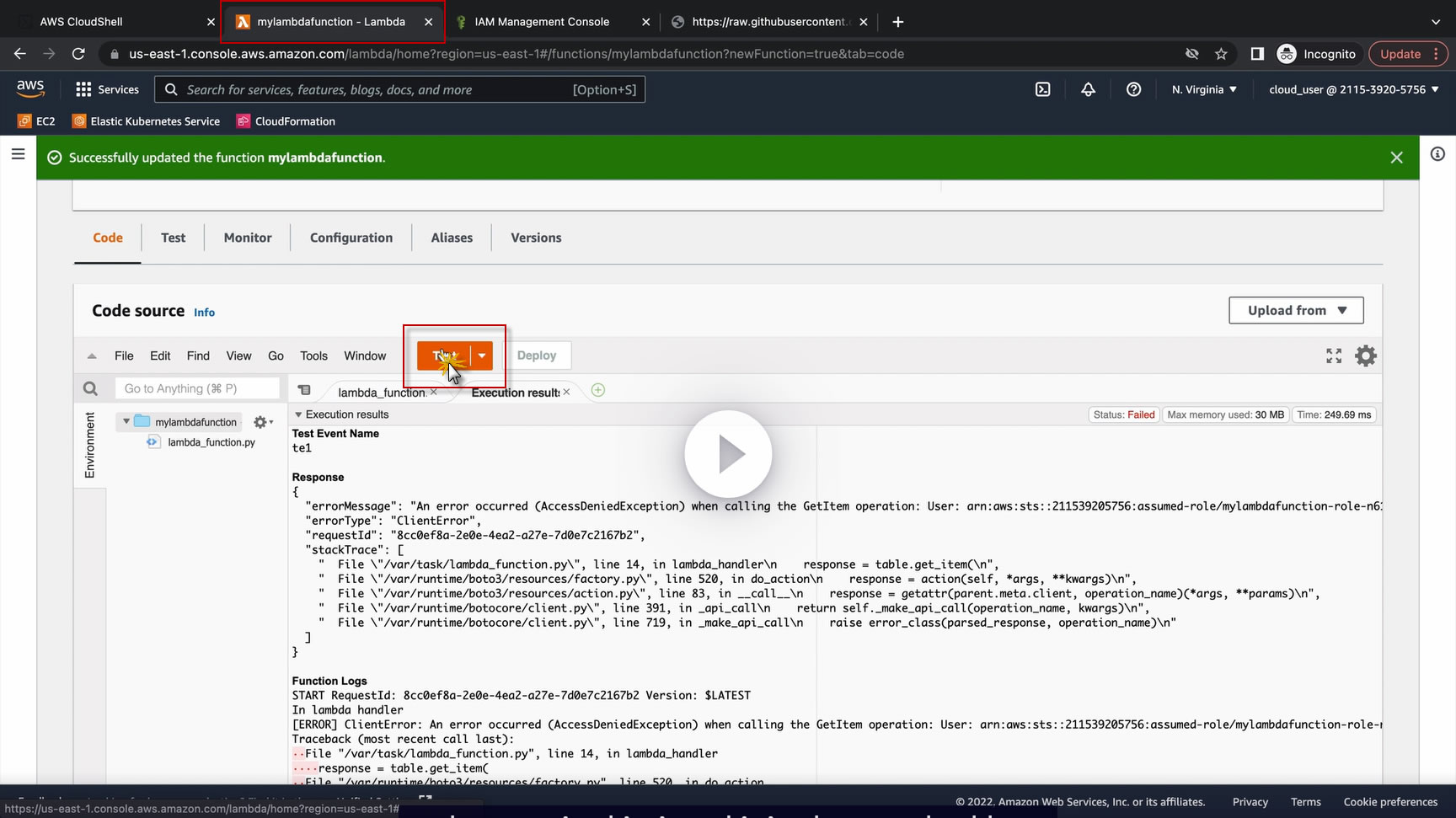Open the CloudFormation shortcut

286,121
